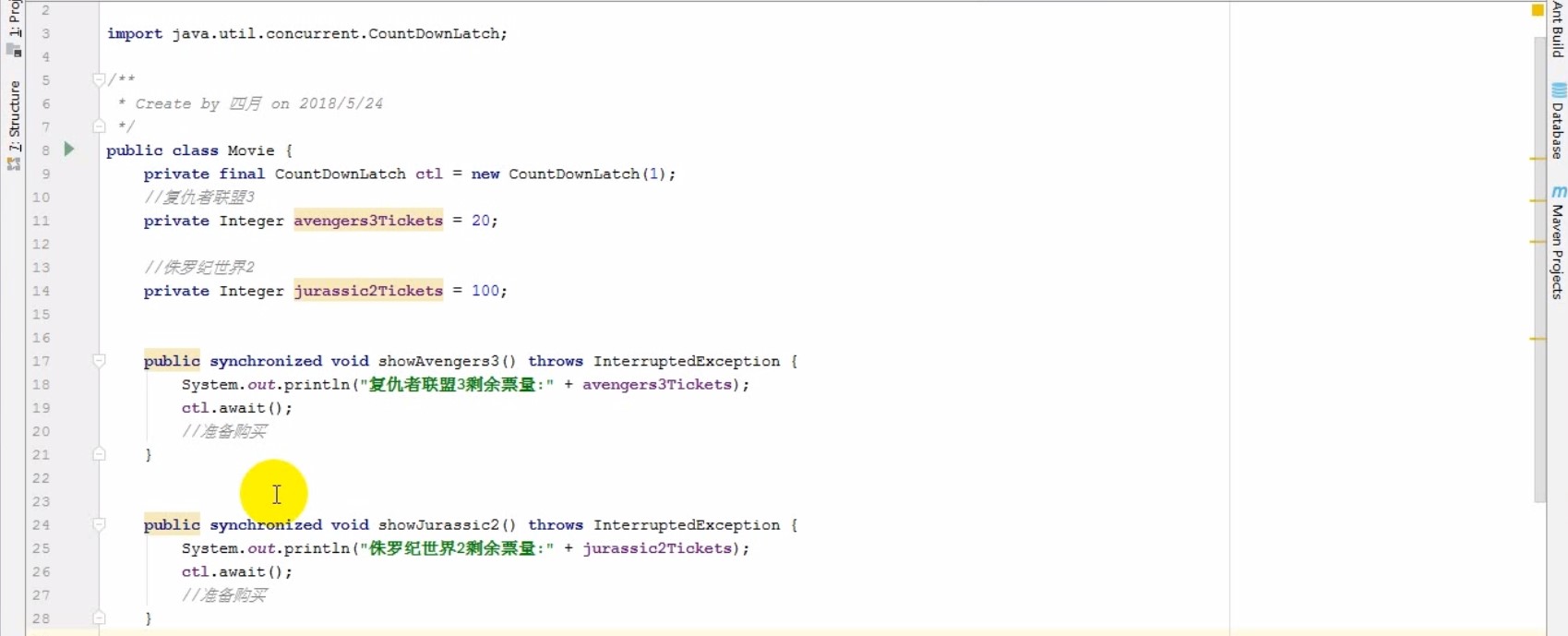Click the Create by 四月 comment line
The image size is (1568, 636).
[x=250, y=103]
